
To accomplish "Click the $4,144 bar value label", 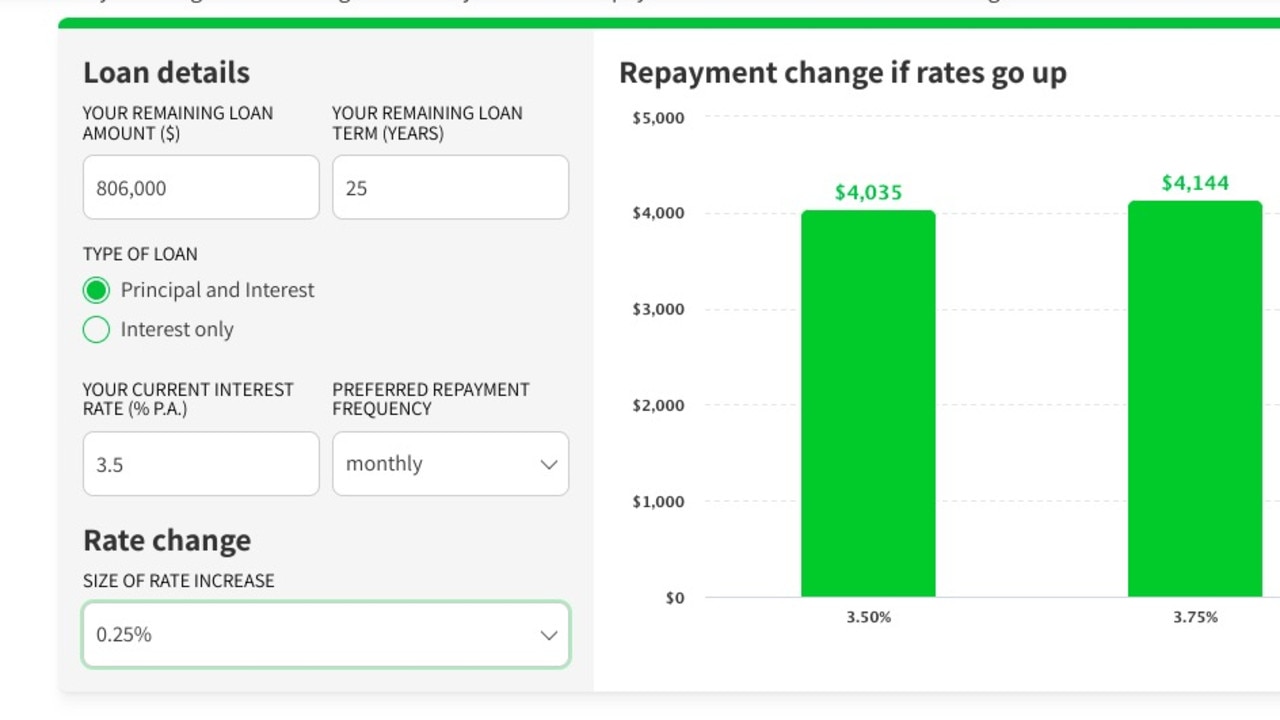I will (x=1195, y=183).
